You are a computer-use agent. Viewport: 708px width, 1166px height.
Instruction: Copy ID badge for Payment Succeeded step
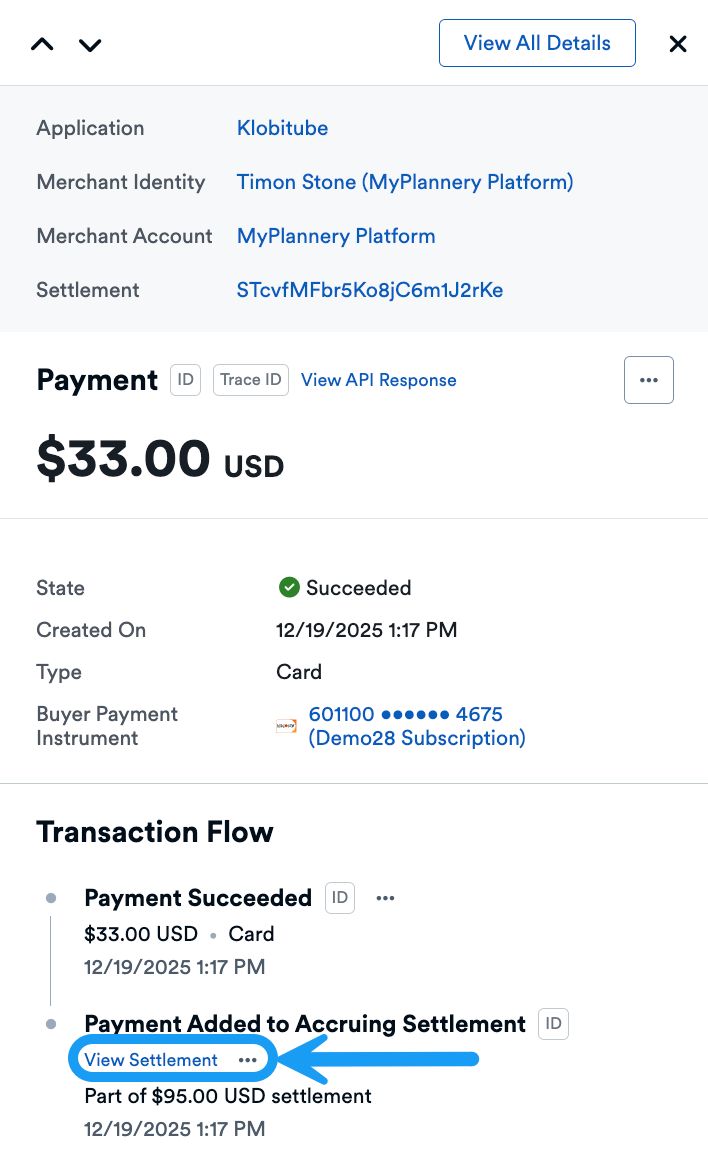(340, 898)
